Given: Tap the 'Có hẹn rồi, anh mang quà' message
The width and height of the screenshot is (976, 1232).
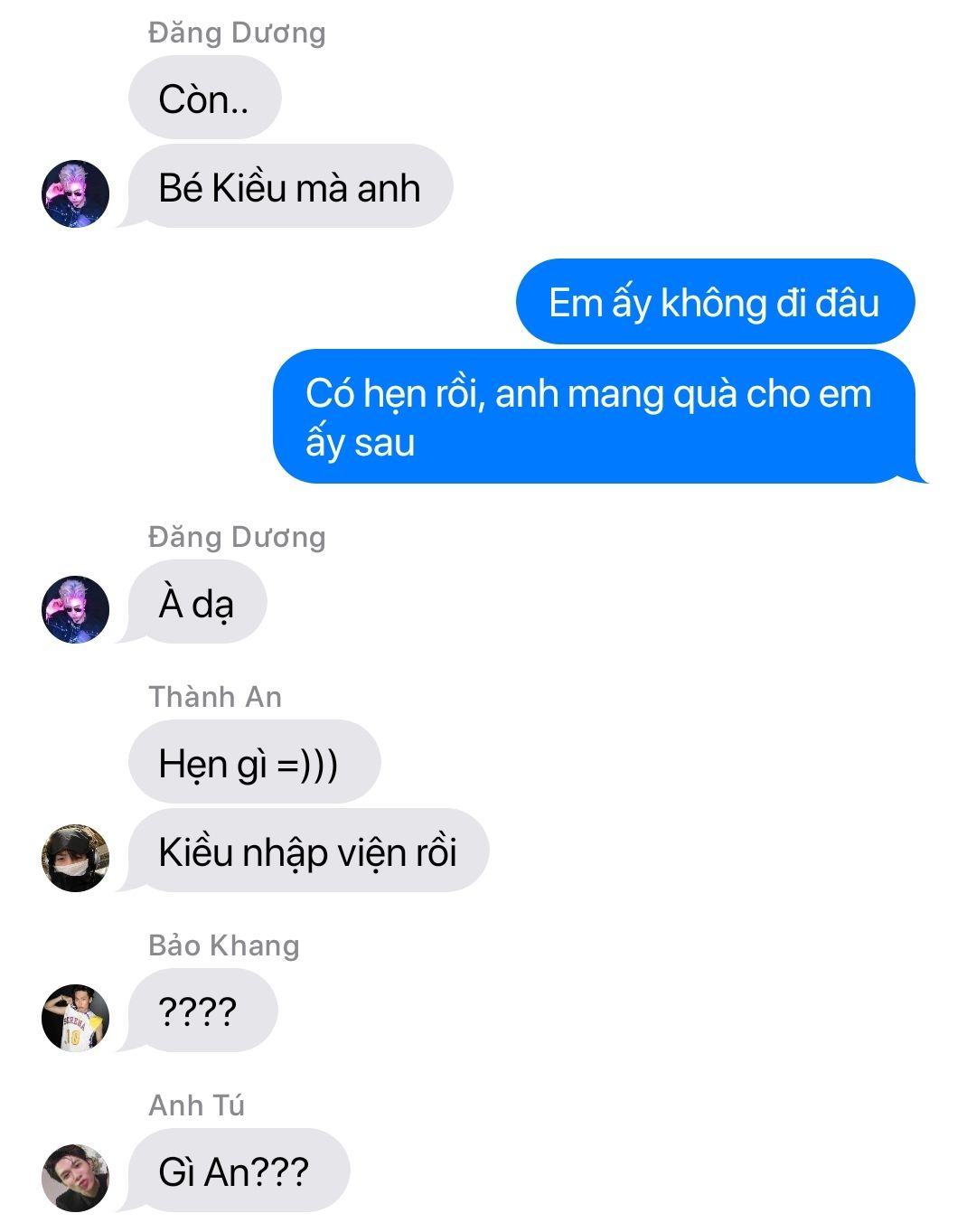Looking at the screenshot, I should (x=595, y=417).
